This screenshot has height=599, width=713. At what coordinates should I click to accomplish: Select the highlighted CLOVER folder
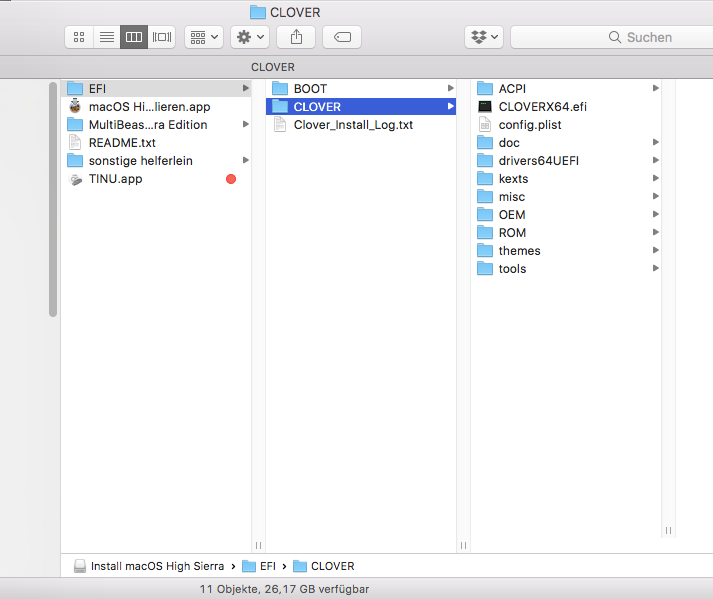coord(361,106)
